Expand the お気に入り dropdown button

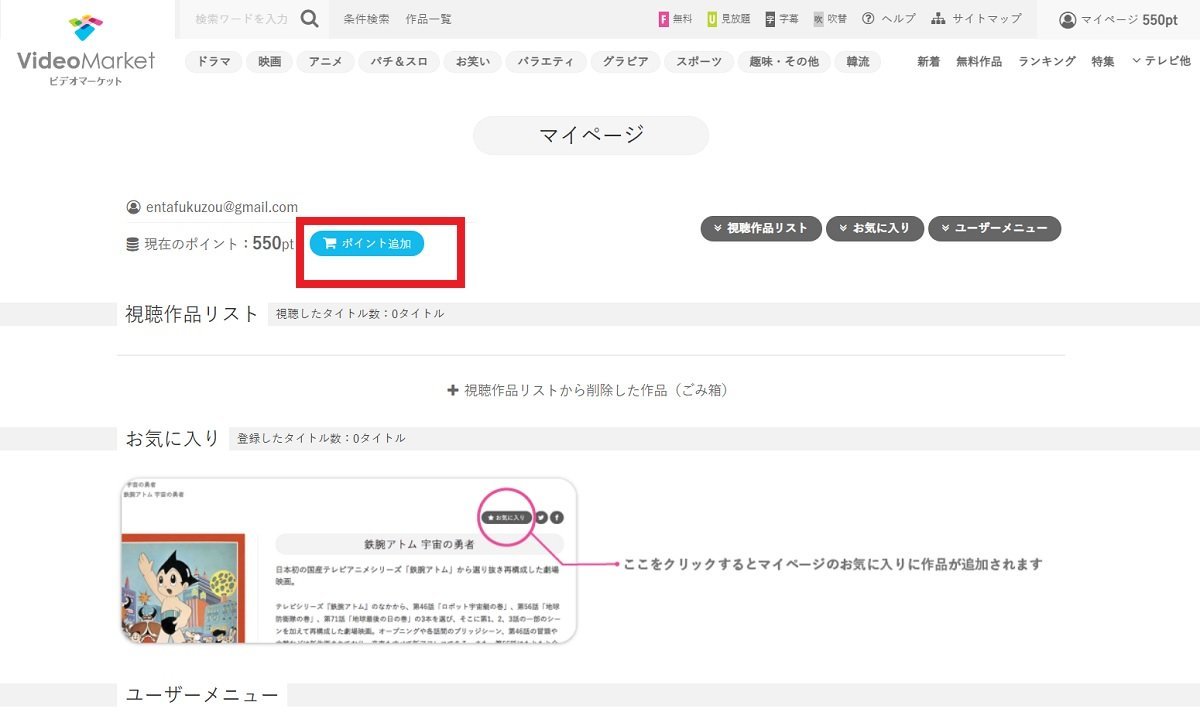[874, 229]
